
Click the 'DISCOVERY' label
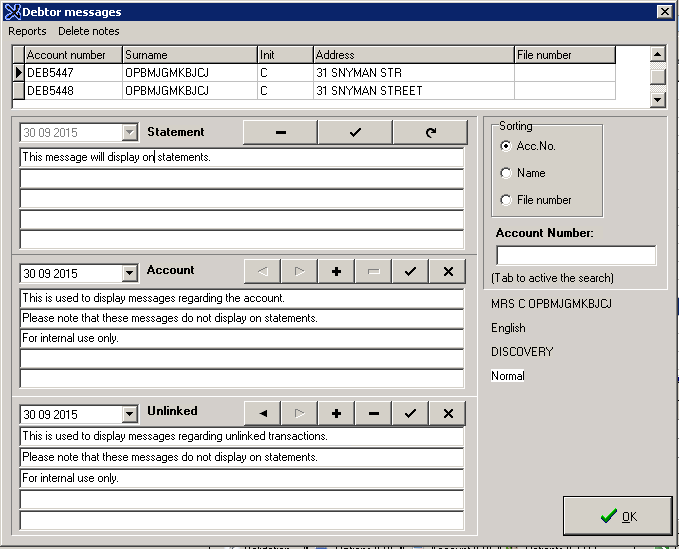point(522,352)
